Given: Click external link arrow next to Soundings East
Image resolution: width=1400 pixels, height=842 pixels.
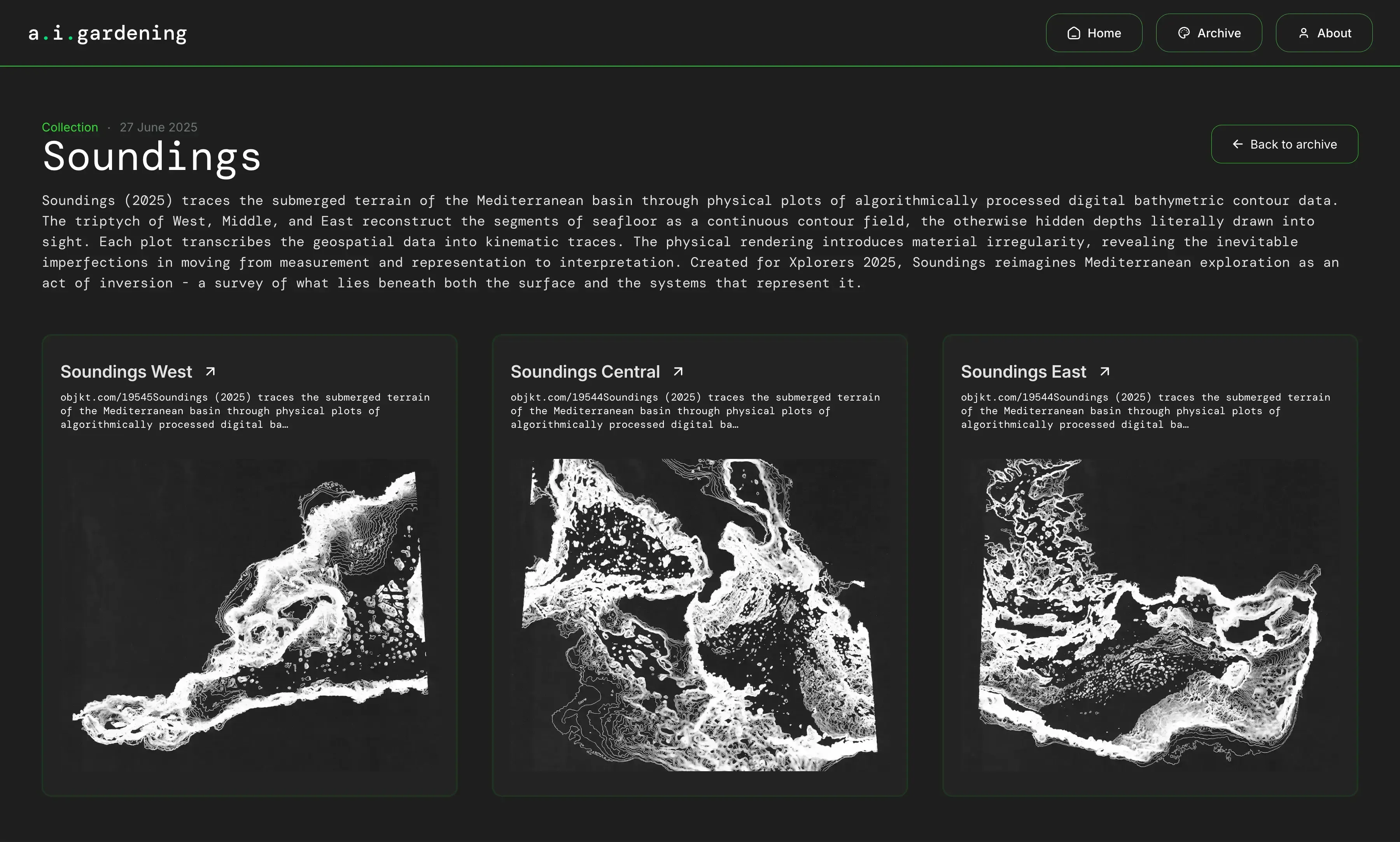Looking at the screenshot, I should 1104,372.
